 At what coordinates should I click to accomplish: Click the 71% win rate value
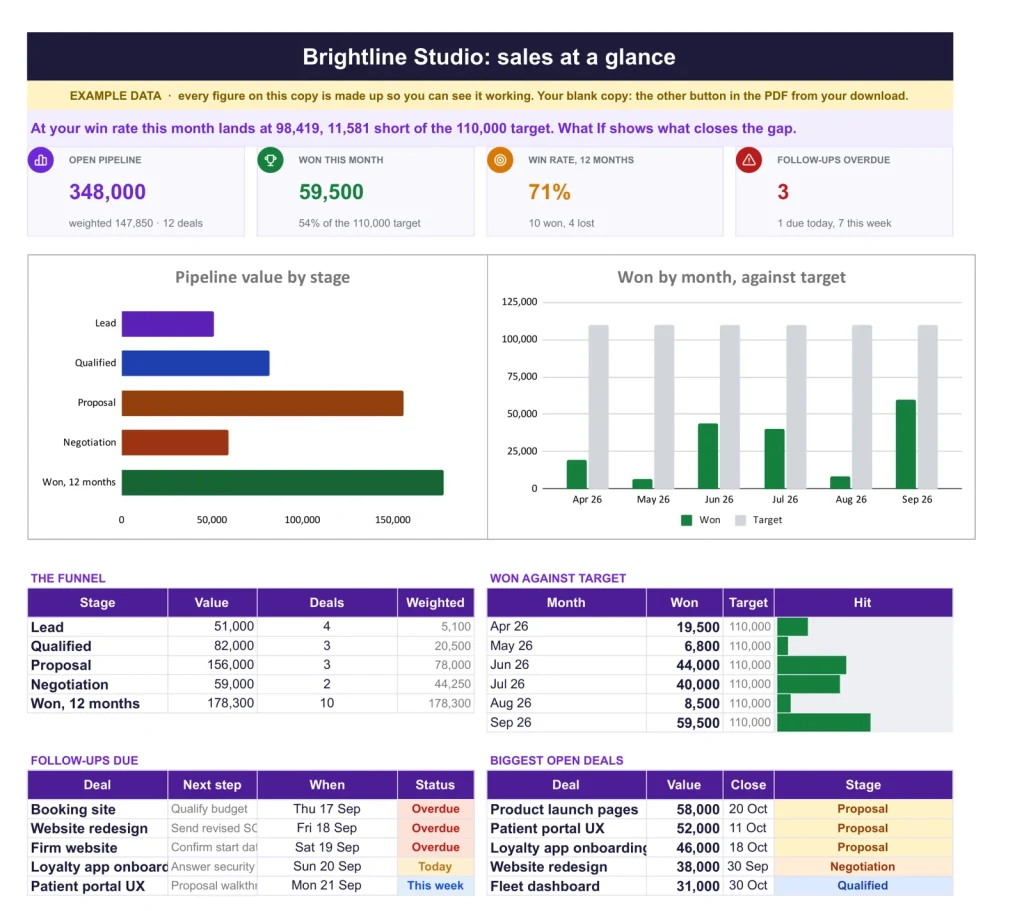[x=549, y=192]
